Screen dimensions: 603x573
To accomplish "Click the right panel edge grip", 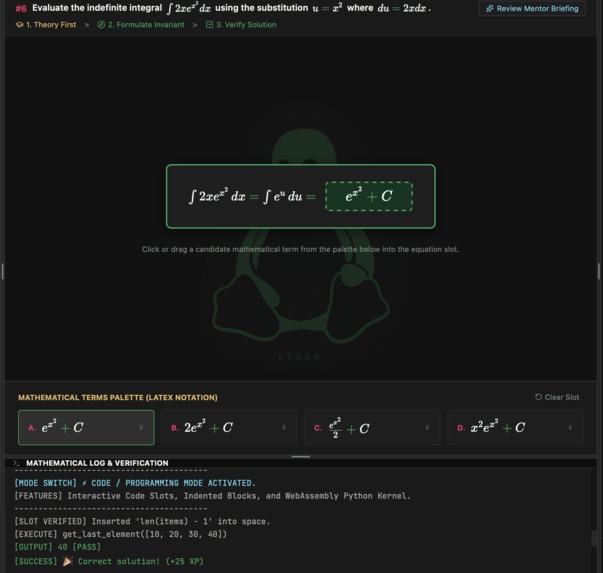I will tap(599, 271).
